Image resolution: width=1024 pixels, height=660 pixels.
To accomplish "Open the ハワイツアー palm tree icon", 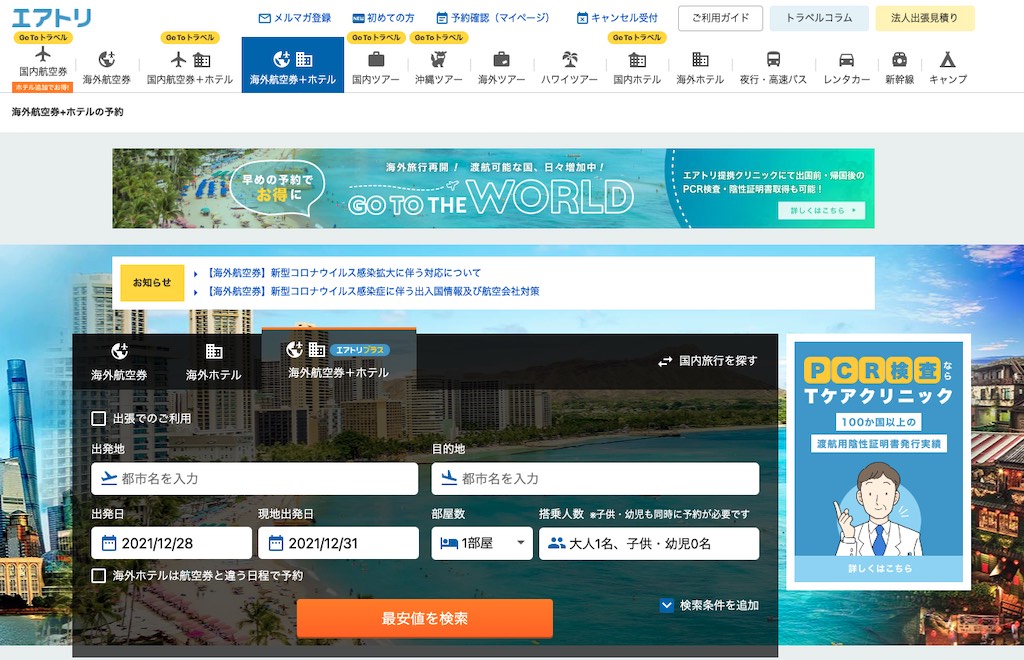I will click(x=570, y=59).
